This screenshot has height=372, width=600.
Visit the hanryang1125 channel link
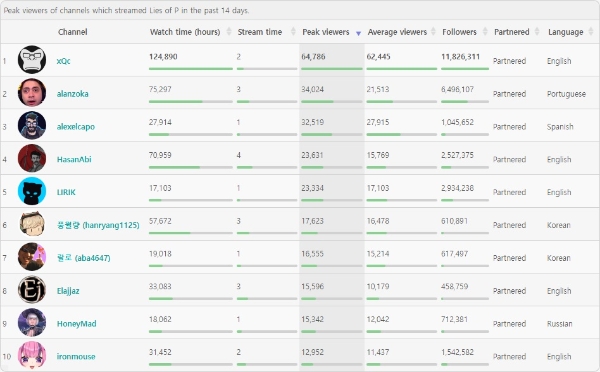click(98, 225)
